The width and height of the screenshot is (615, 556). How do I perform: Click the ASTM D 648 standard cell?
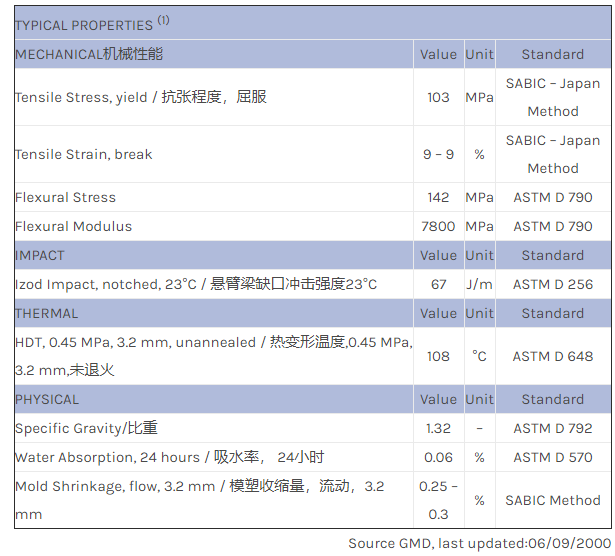(552, 356)
